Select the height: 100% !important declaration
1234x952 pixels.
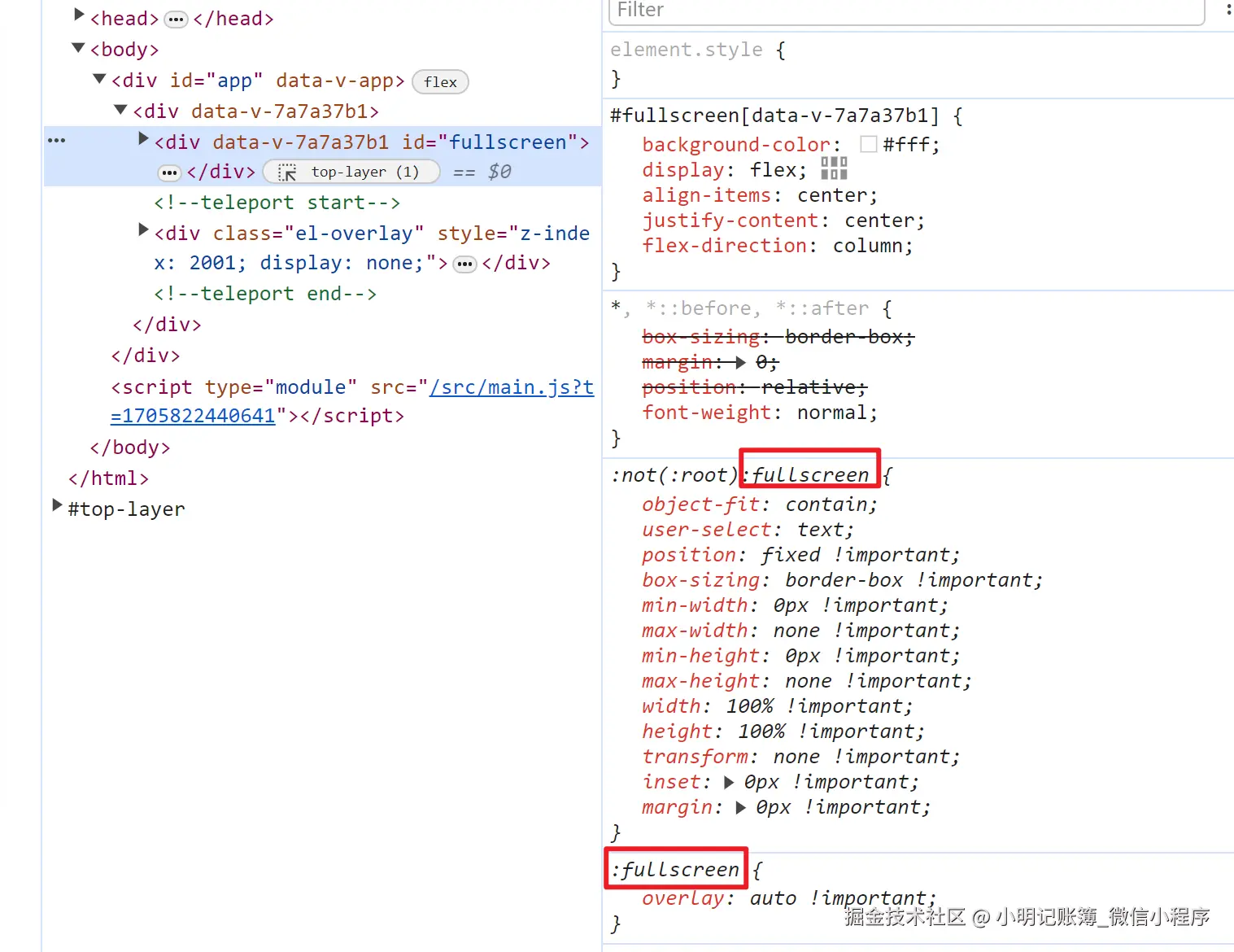pos(783,731)
